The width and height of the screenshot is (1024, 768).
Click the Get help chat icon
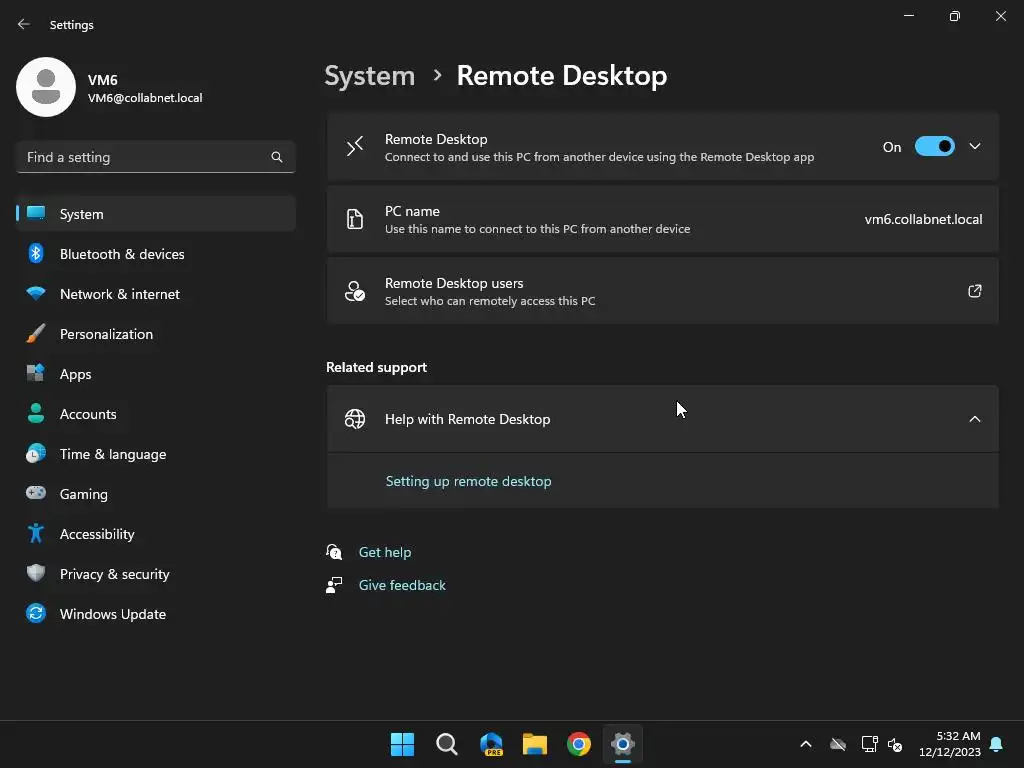point(334,552)
